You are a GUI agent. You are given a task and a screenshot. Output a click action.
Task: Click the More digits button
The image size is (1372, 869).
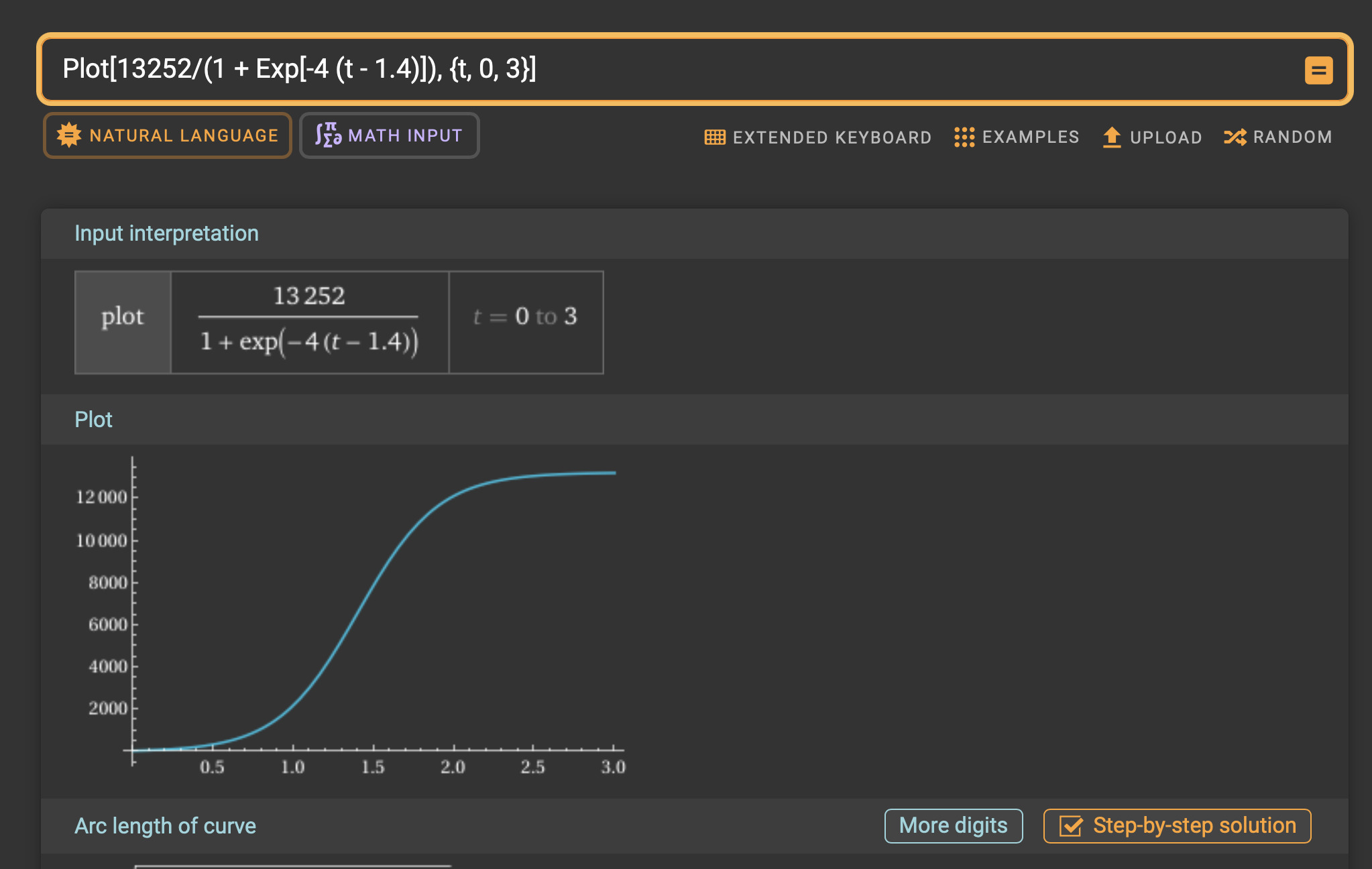(x=954, y=825)
